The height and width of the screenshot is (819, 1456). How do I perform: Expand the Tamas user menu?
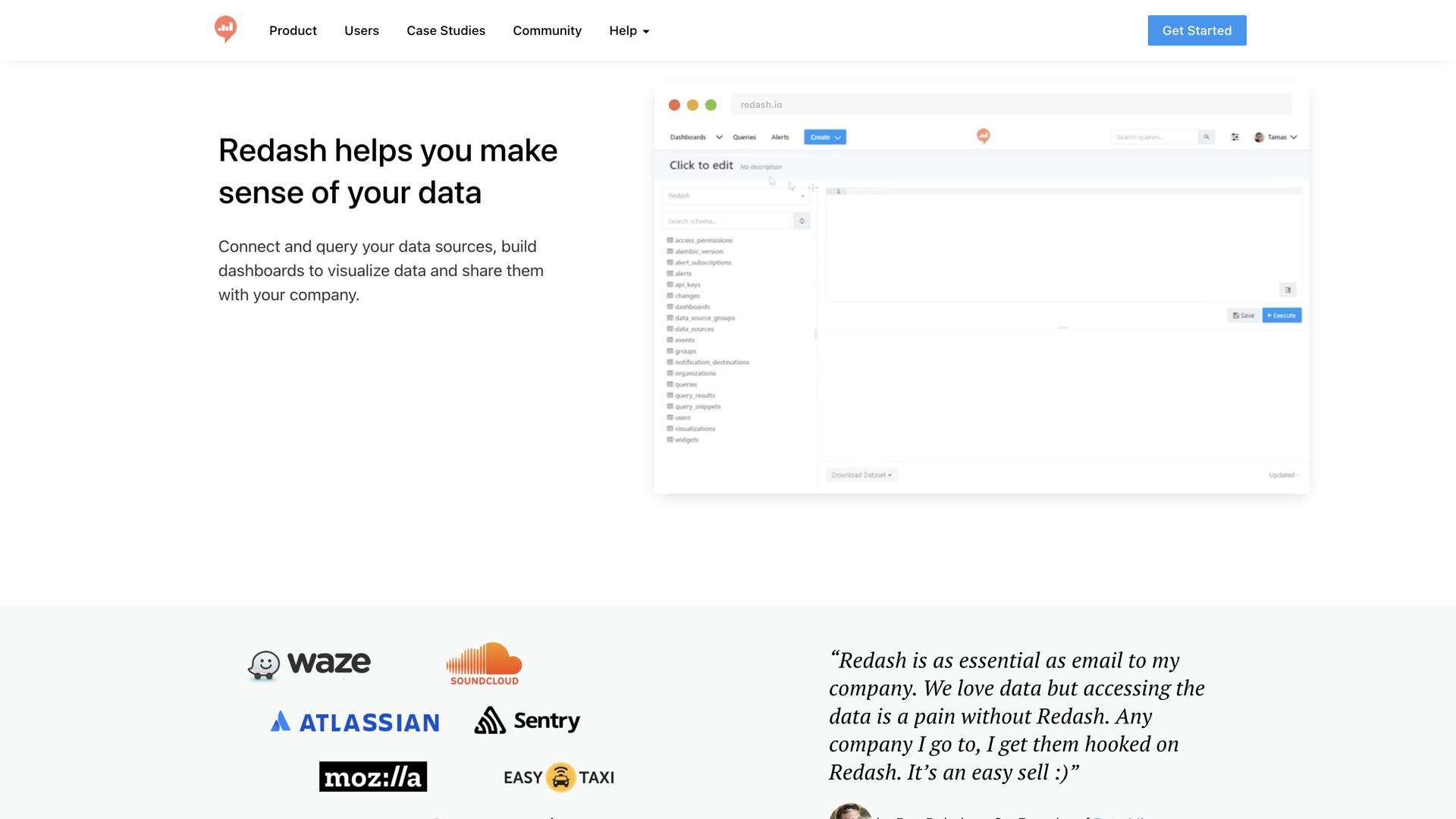click(1276, 137)
